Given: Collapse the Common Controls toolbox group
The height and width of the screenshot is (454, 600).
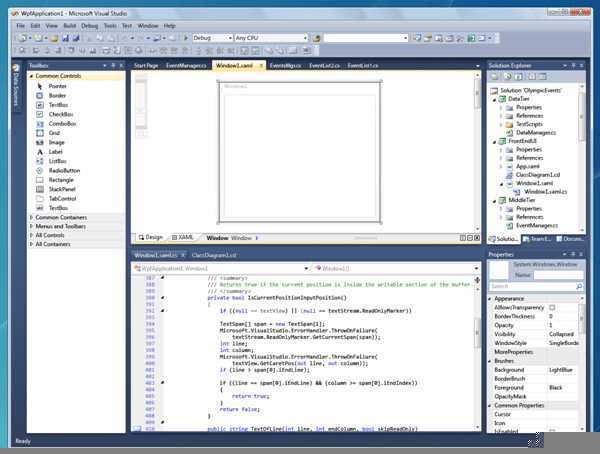Looking at the screenshot, I should pyautogui.click(x=32, y=76).
